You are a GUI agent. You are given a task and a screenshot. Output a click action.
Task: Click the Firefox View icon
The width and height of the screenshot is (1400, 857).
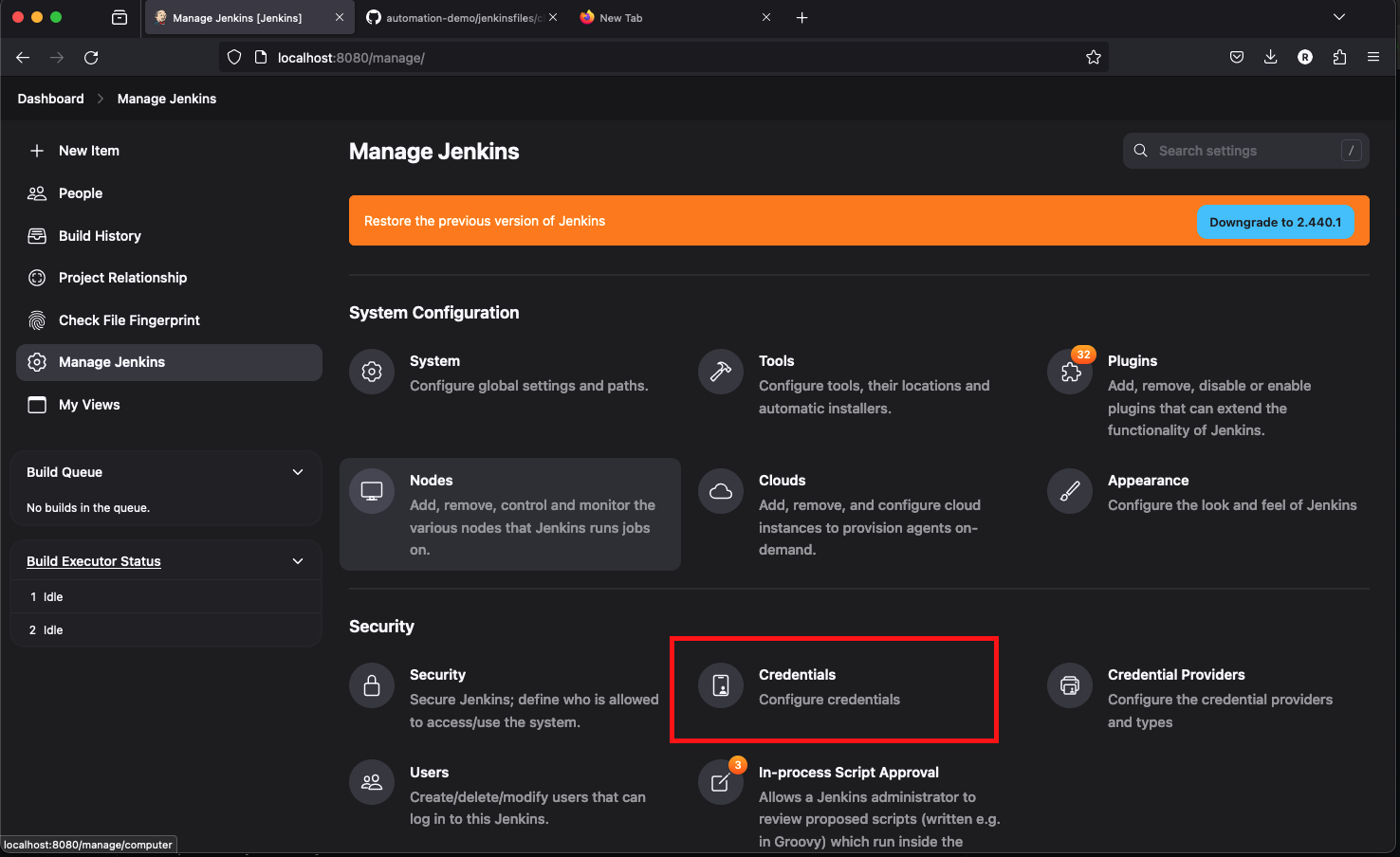click(120, 17)
